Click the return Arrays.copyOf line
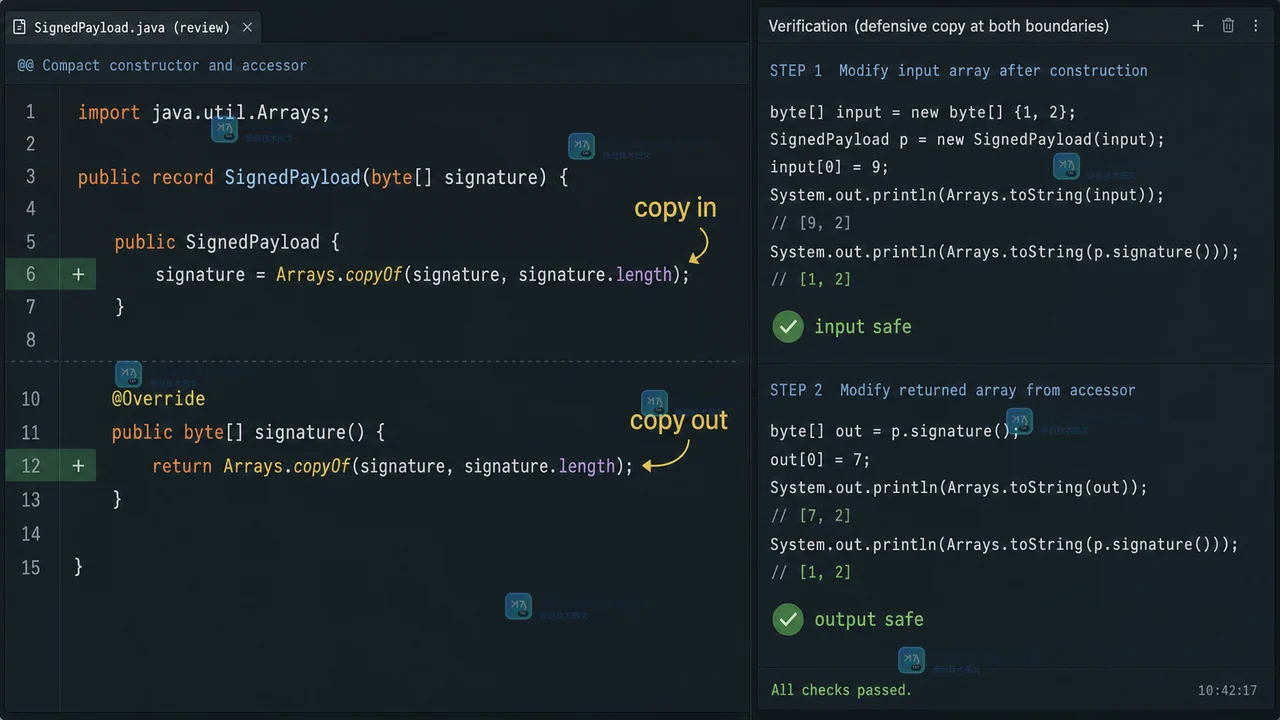Screen dimensions: 1280x720 pyautogui.click(x=393, y=467)
